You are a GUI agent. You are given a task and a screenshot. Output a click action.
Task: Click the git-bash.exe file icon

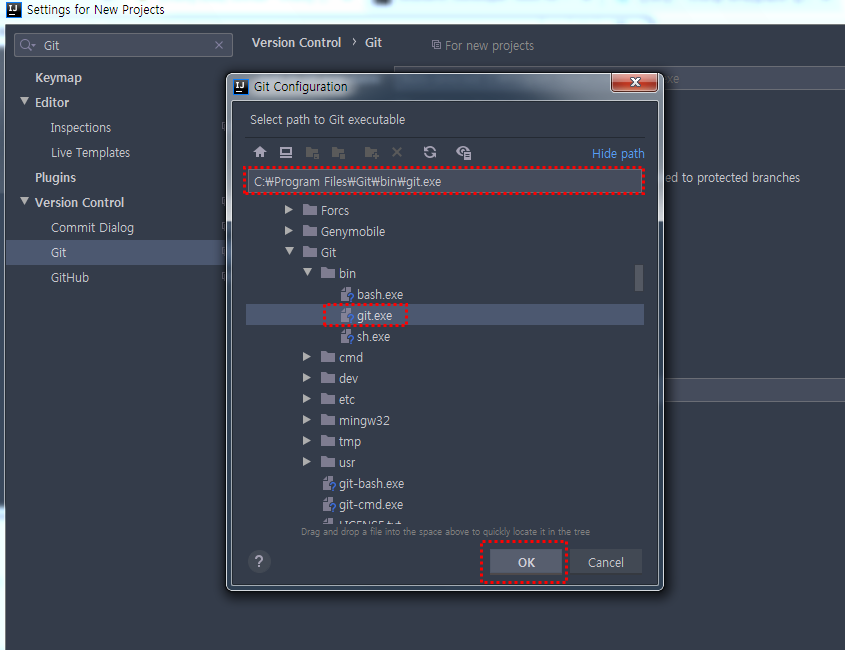(x=329, y=484)
